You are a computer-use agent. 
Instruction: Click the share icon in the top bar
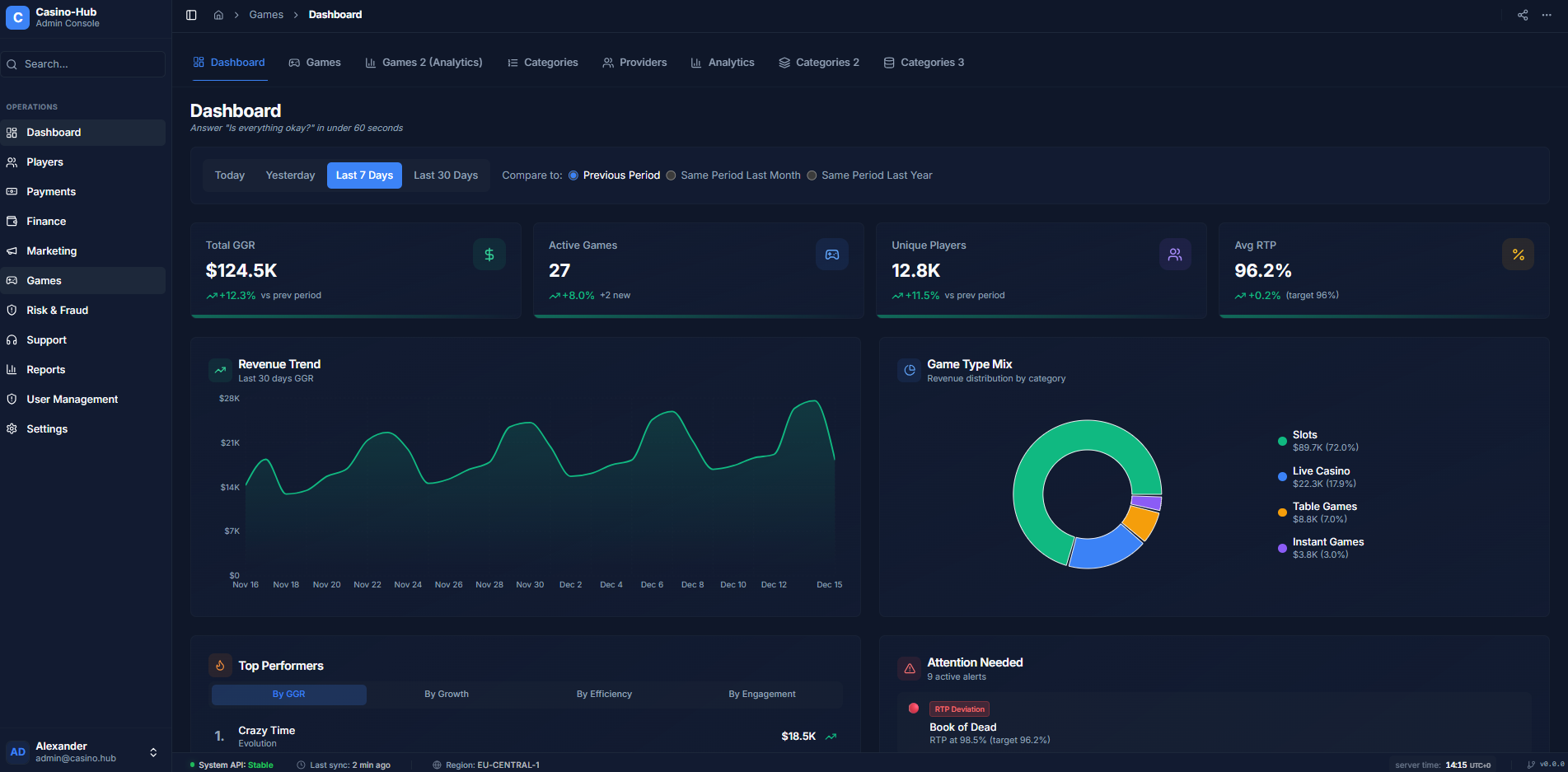[1522, 14]
